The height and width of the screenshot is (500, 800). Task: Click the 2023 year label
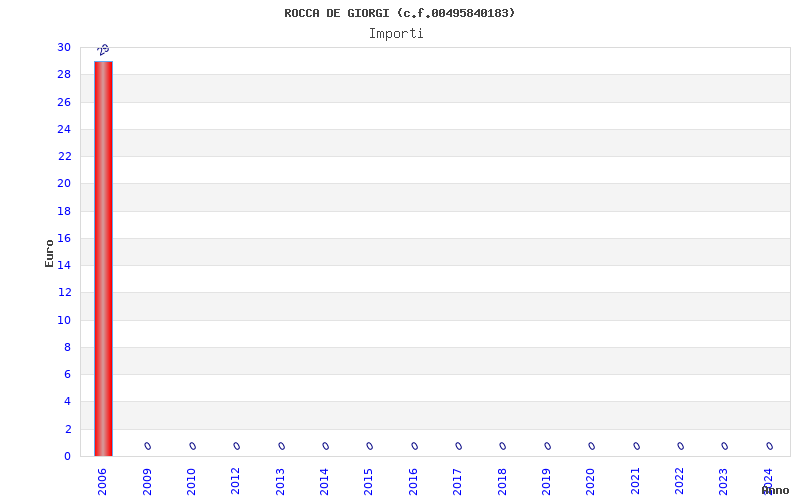723,482
